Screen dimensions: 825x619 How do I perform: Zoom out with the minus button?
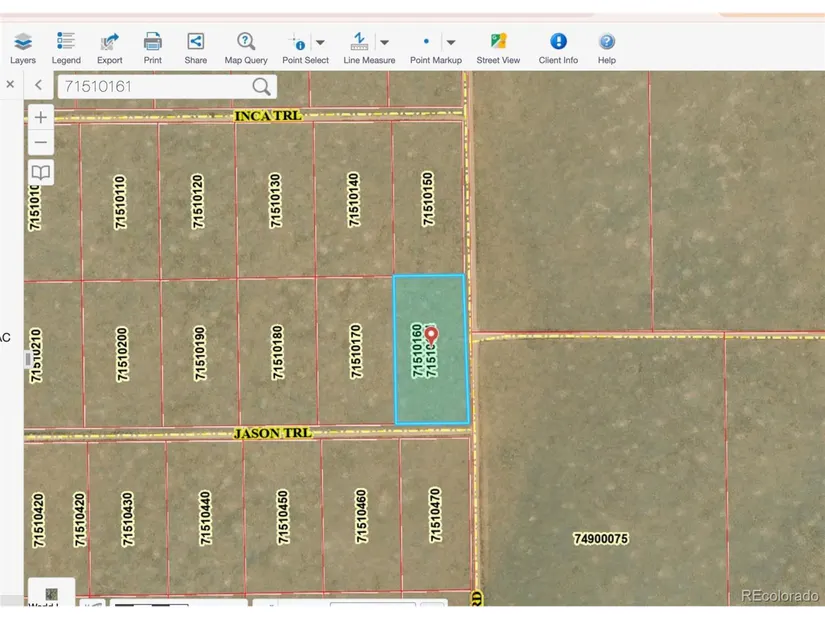point(41,143)
